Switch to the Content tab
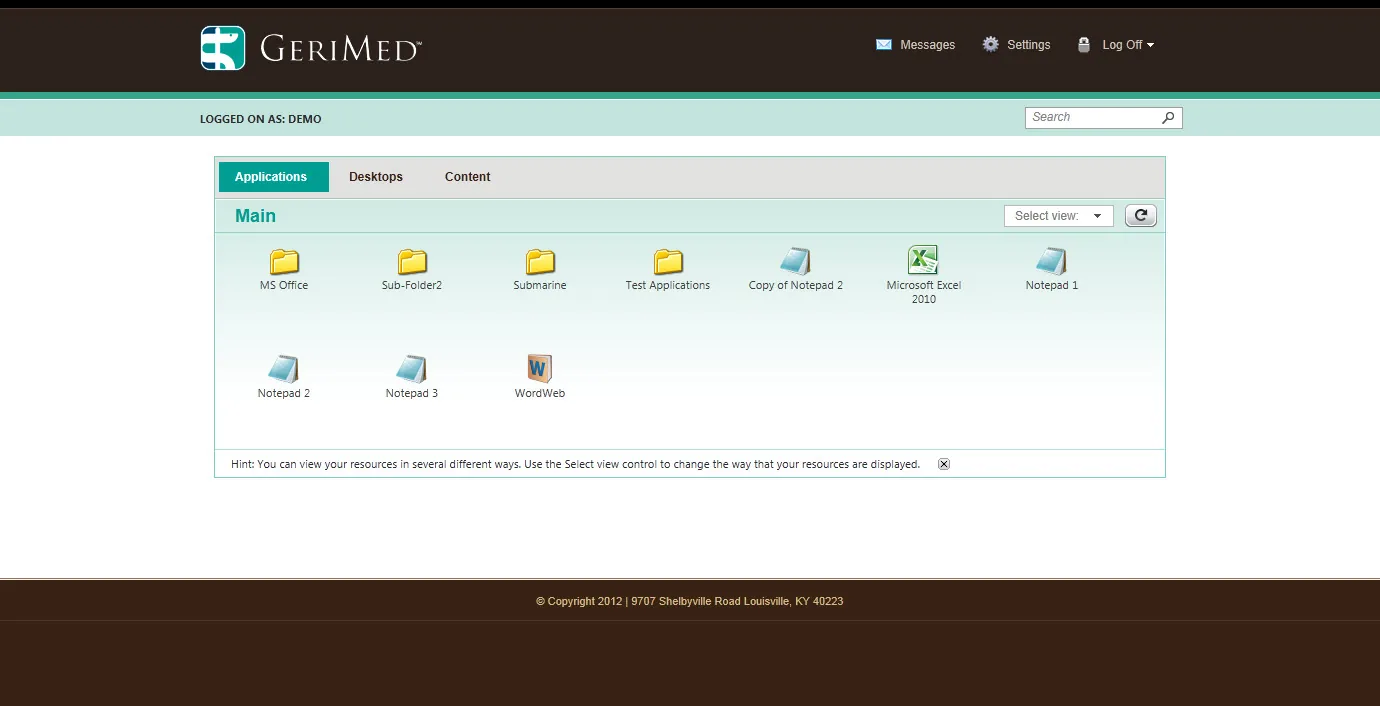This screenshot has width=1380, height=706. point(467,177)
